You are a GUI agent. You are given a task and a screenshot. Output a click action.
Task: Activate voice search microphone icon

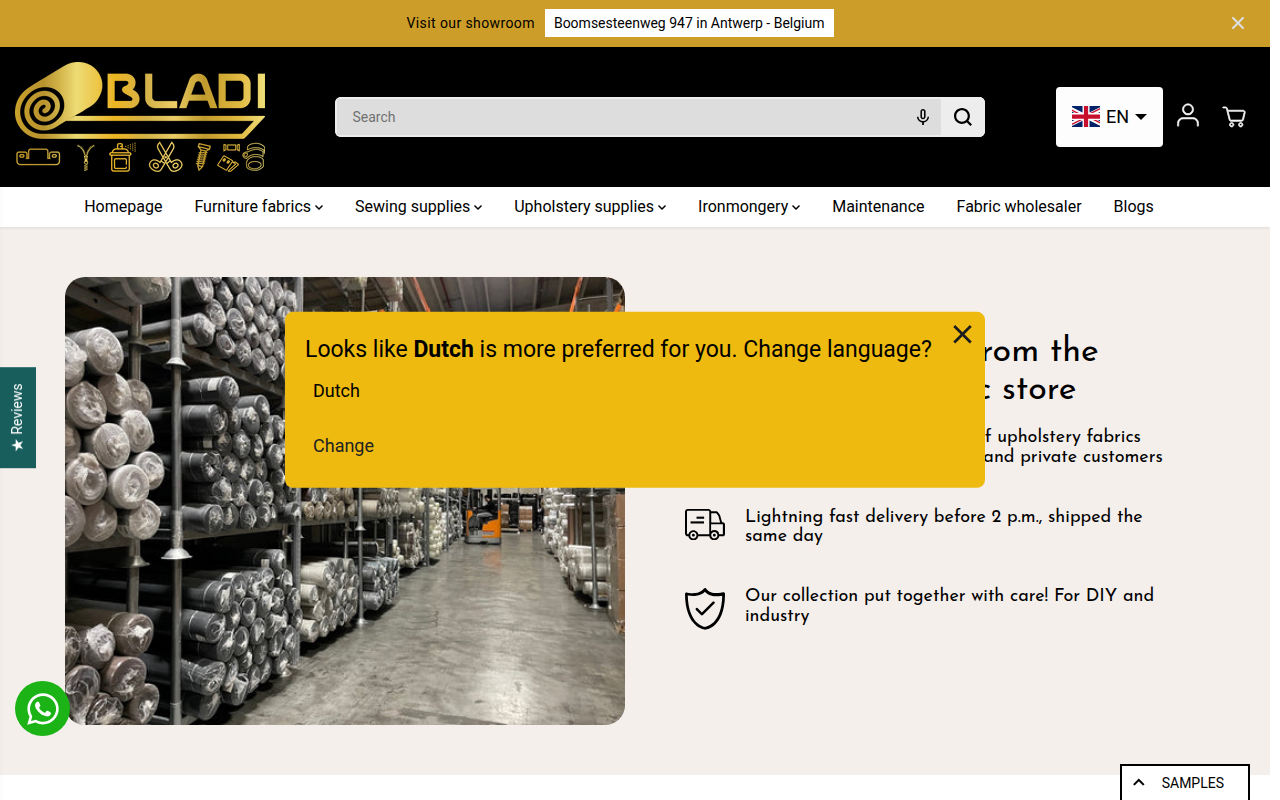[x=923, y=117]
